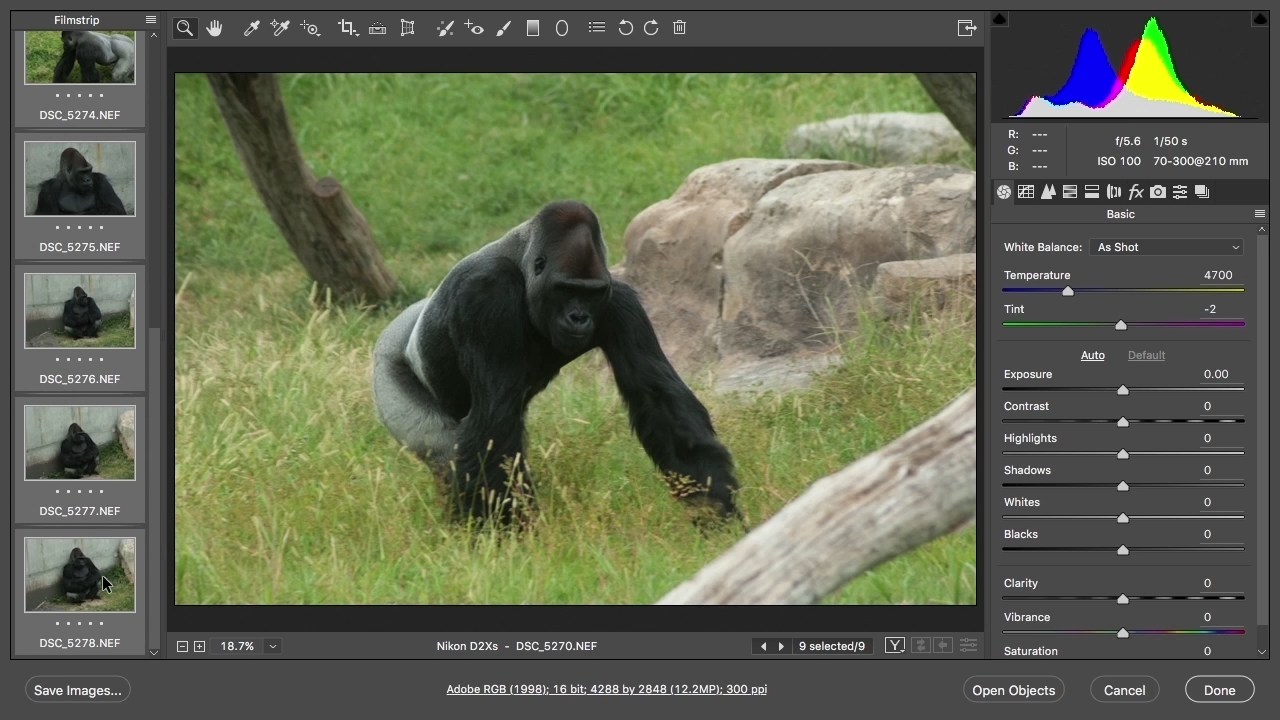Select the Targeted Adjustment tool
The height and width of the screenshot is (720, 1280).
point(310,28)
